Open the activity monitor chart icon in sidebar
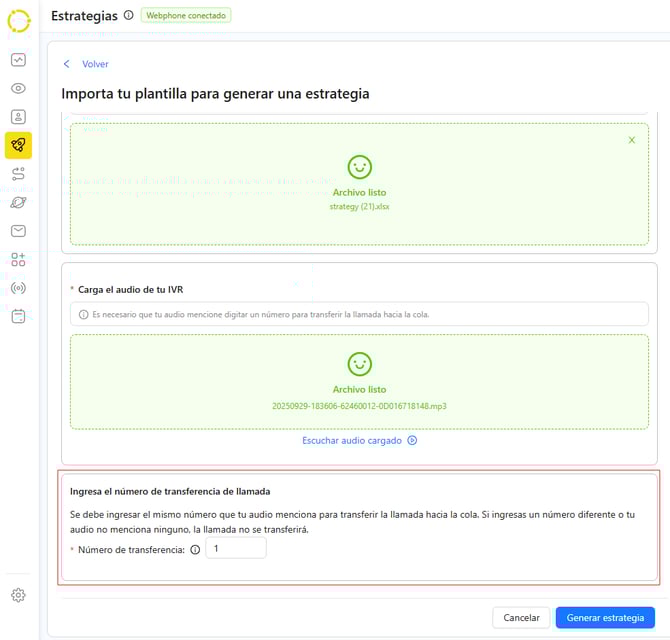 pyautogui.click(x=18, y=60)
